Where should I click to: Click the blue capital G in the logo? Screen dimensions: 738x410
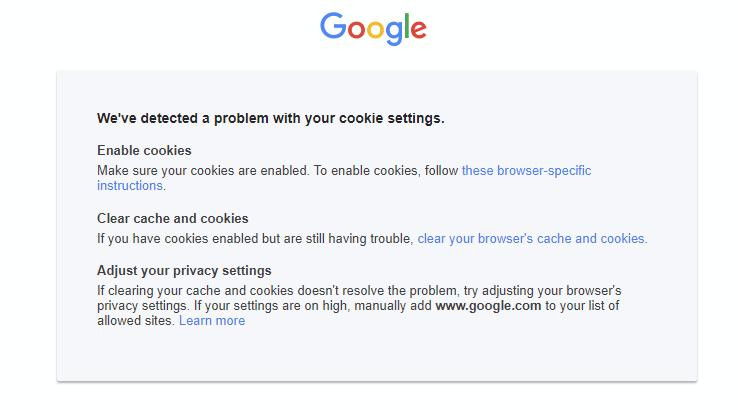332,27
